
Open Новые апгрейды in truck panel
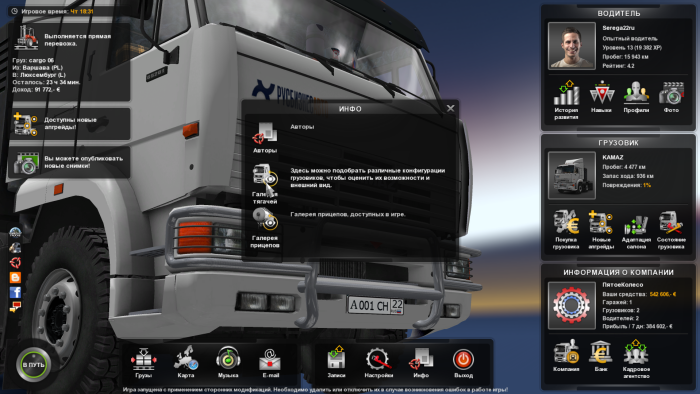coord(601,229)
